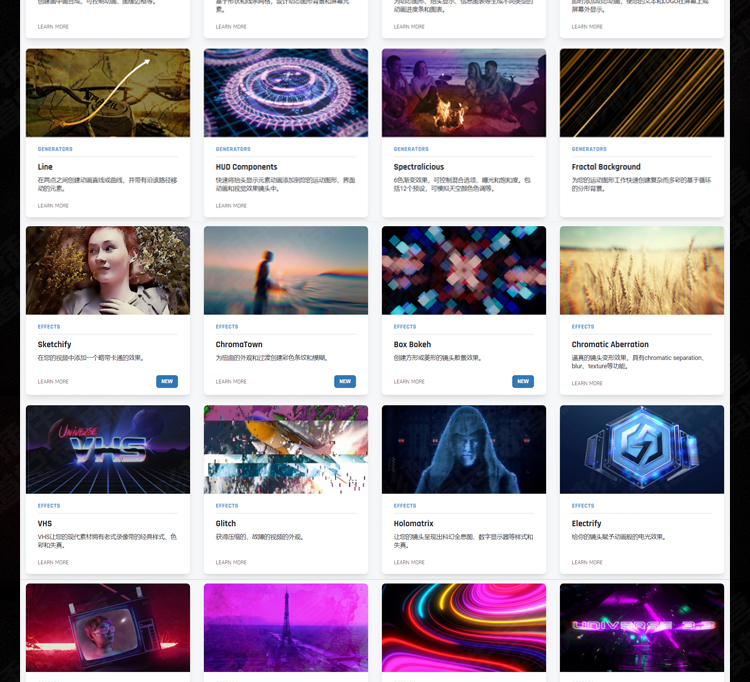Click the Line card title
Image resolution: width=750 pixels, height=682 pixels.
[45, 167]
